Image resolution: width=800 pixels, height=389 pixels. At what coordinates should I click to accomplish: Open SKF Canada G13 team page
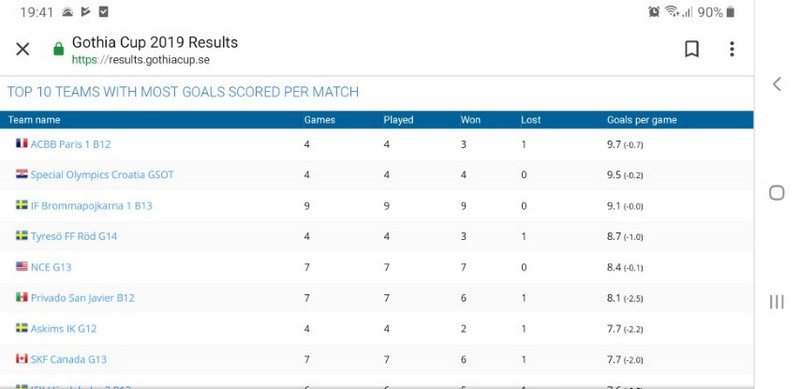68,359
